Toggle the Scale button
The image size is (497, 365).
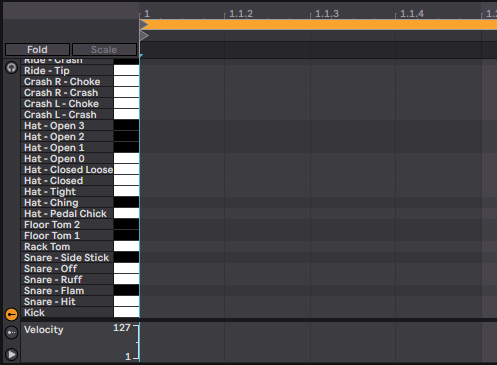click(x=104, y=50)
